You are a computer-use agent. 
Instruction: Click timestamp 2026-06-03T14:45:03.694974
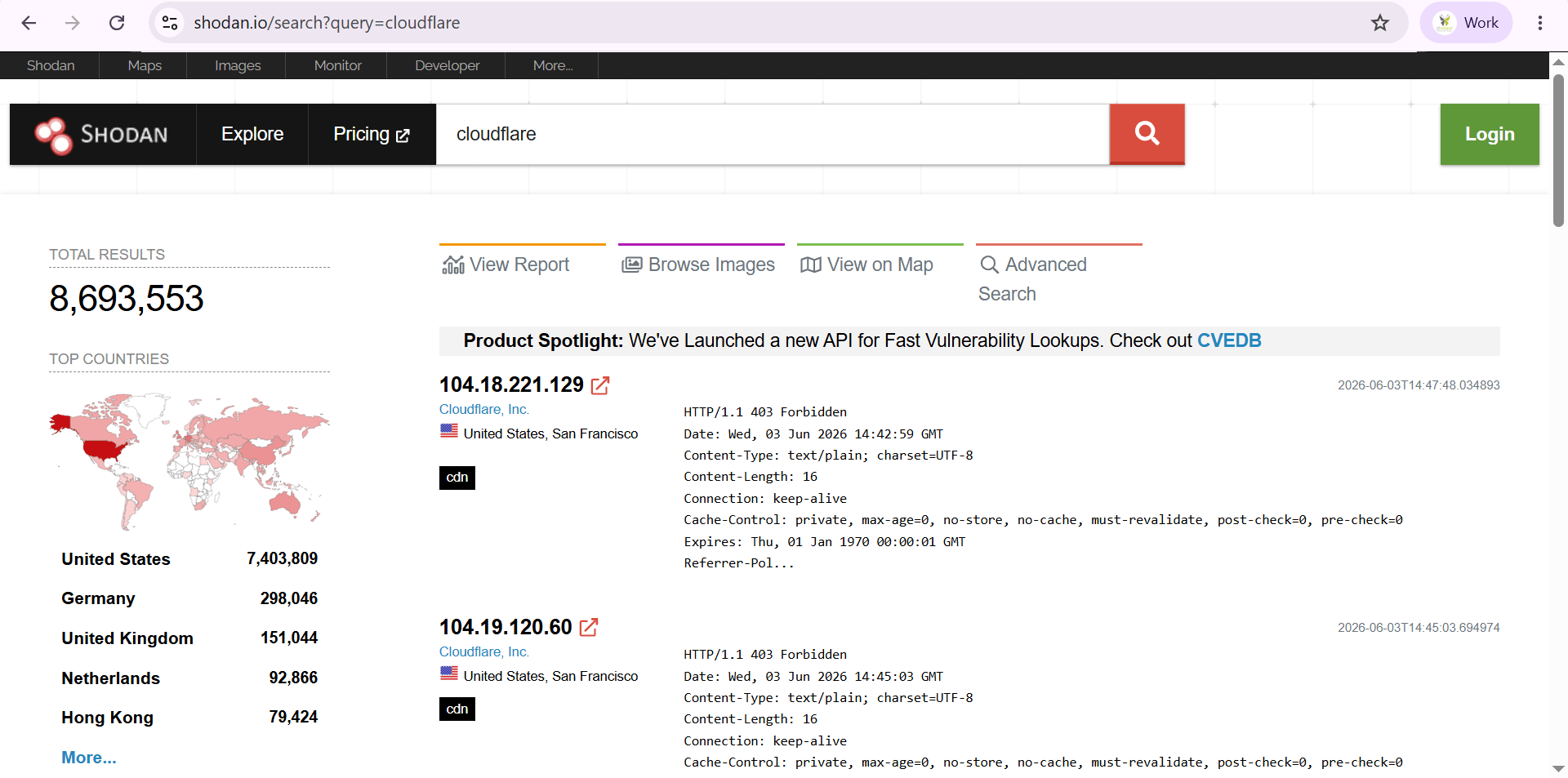click(1419, 628)
